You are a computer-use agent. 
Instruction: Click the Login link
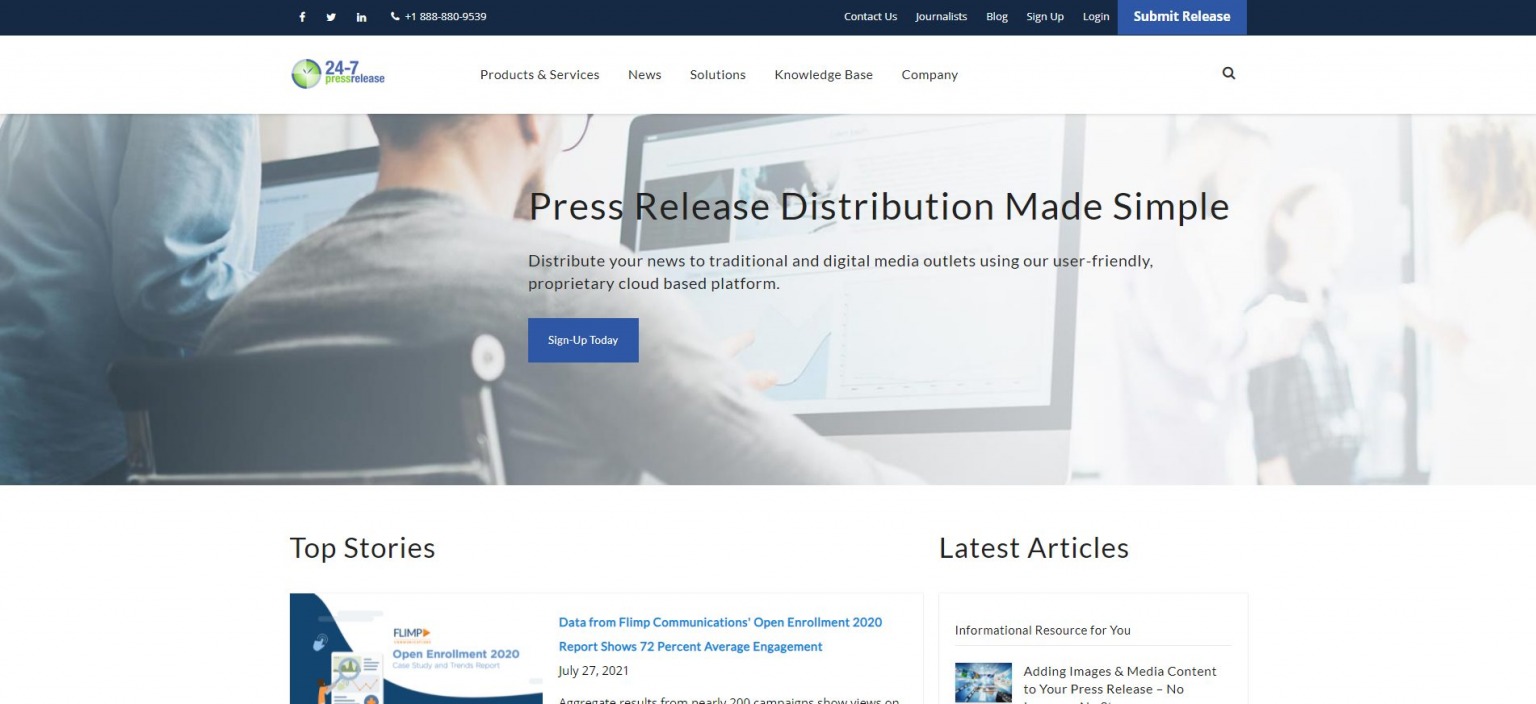1095,16
